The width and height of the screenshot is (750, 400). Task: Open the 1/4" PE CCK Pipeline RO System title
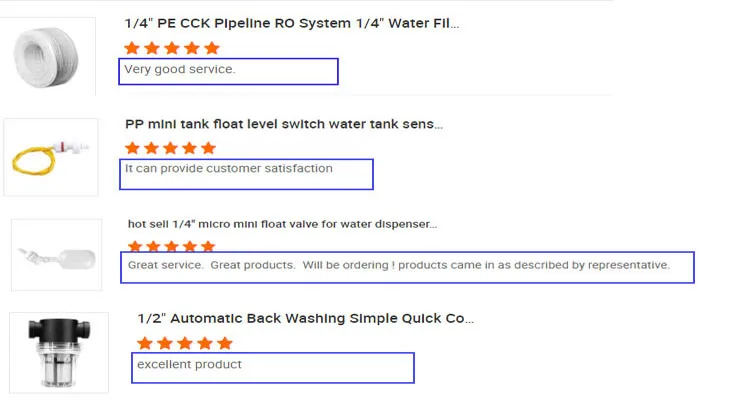(x=292, y=23)
